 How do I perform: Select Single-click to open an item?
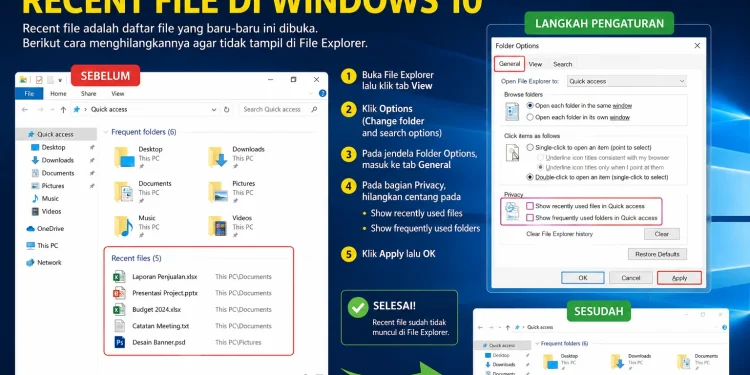[530, 147]
